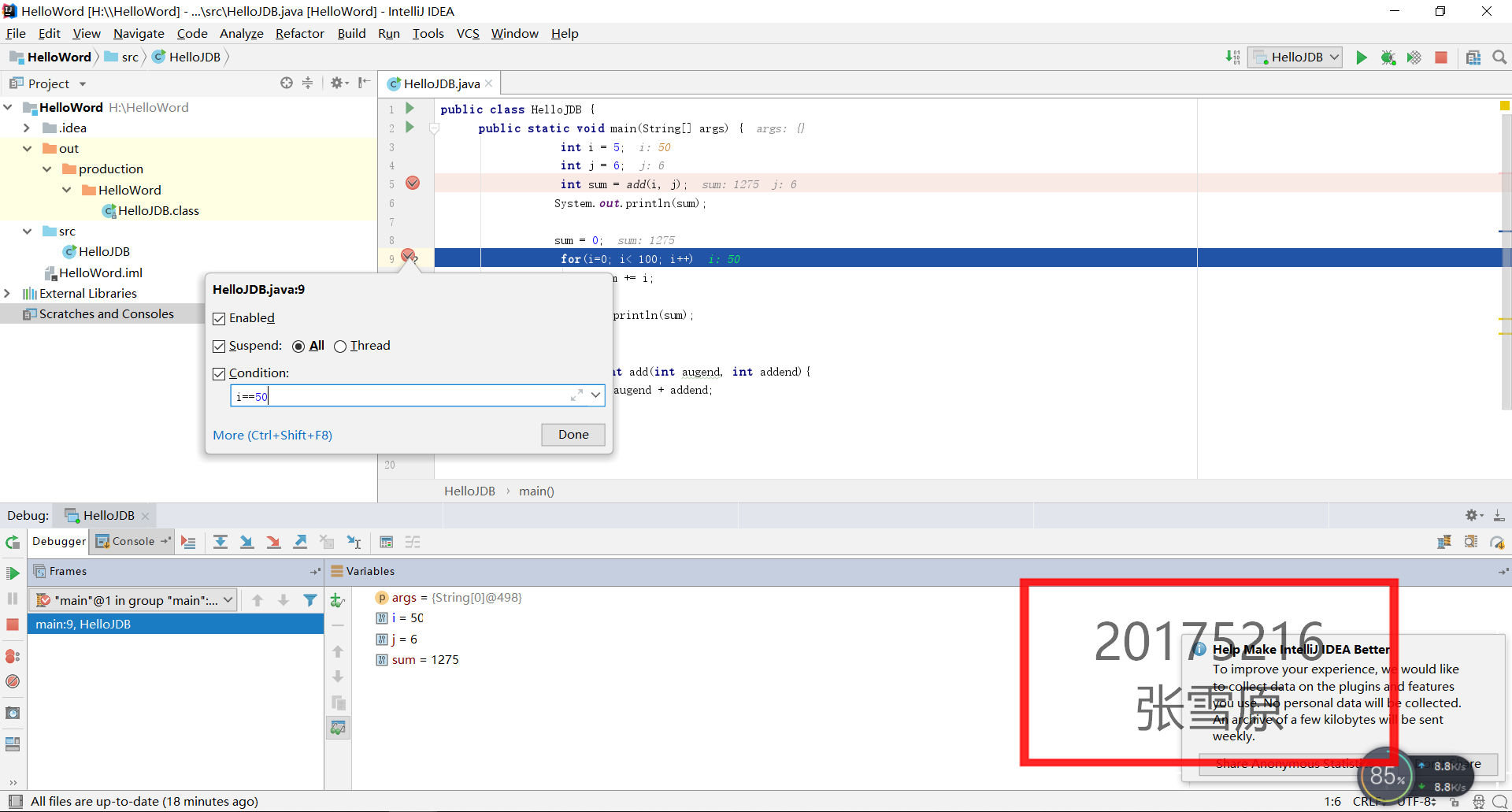Open HelloJDB run configuration dropdown
Screen dimensions: 1512x812
click(1295, 57)
